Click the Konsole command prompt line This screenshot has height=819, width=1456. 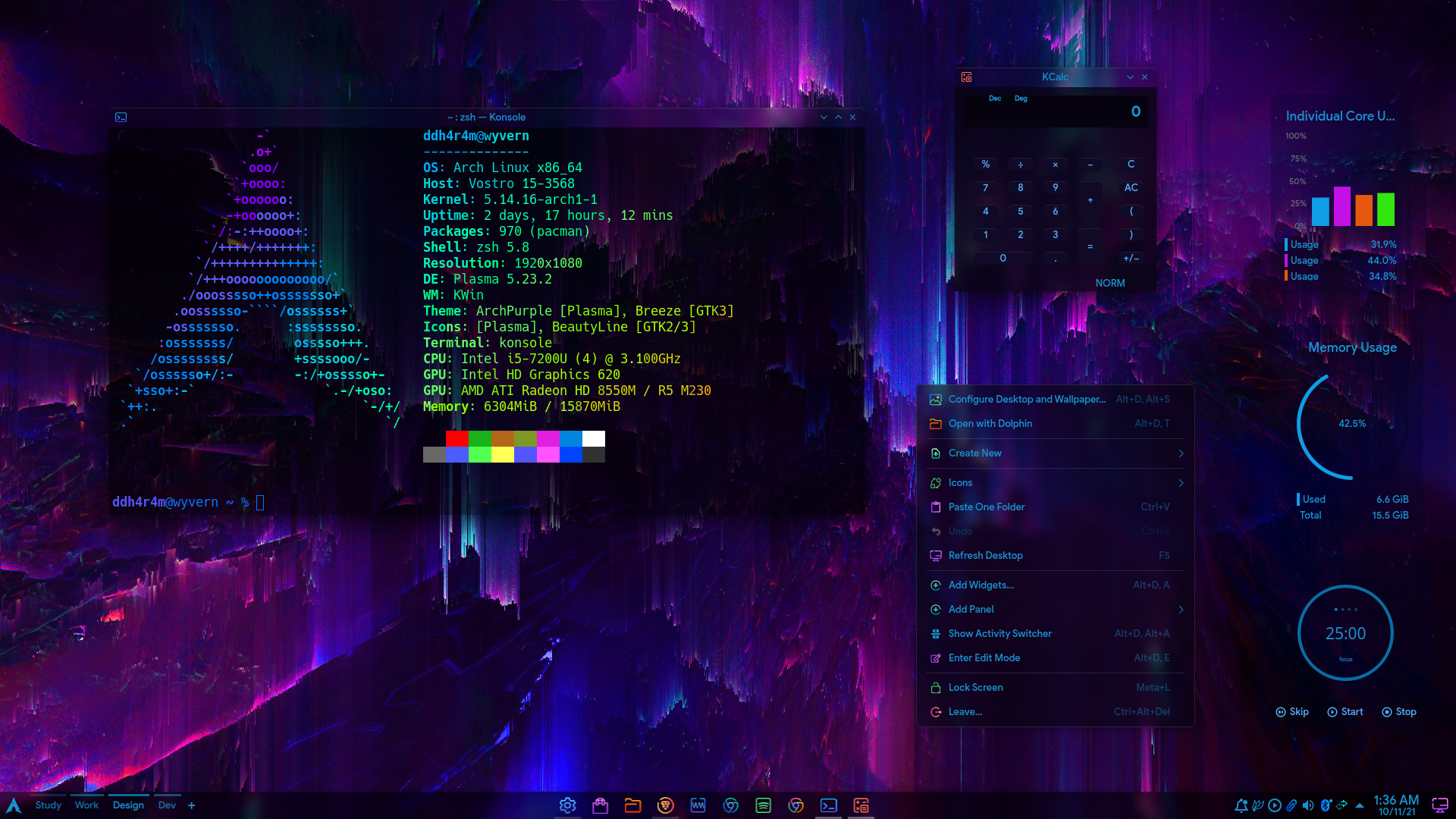(x=188, y=502)
